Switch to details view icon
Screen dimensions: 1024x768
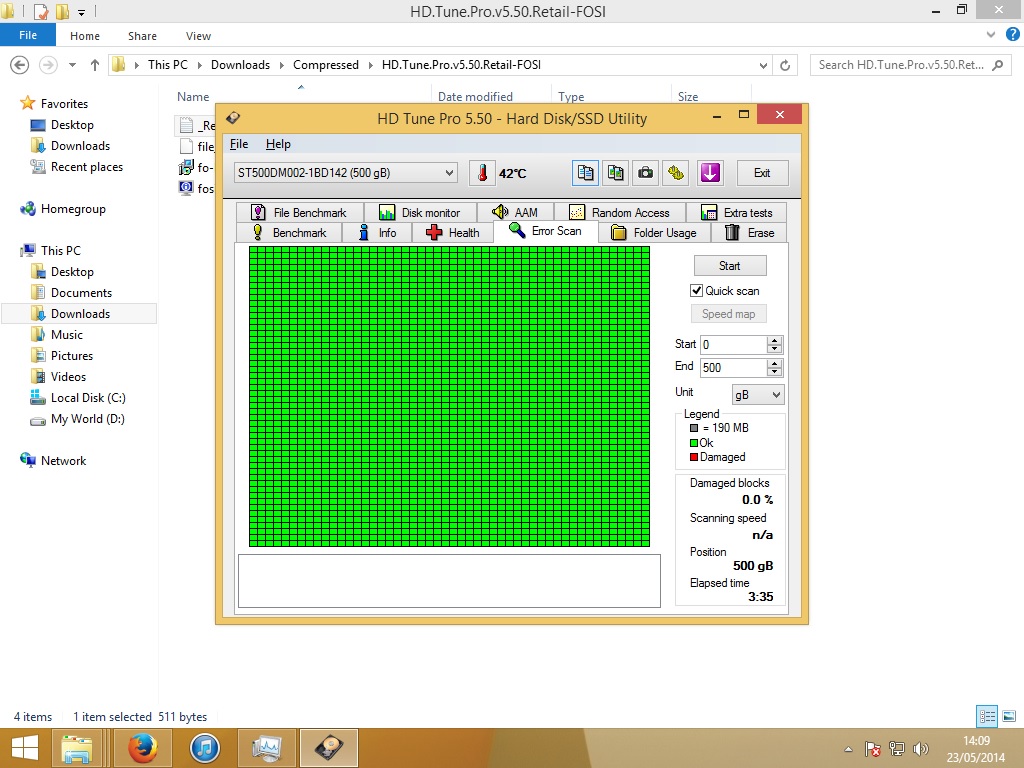pos(987,716)
